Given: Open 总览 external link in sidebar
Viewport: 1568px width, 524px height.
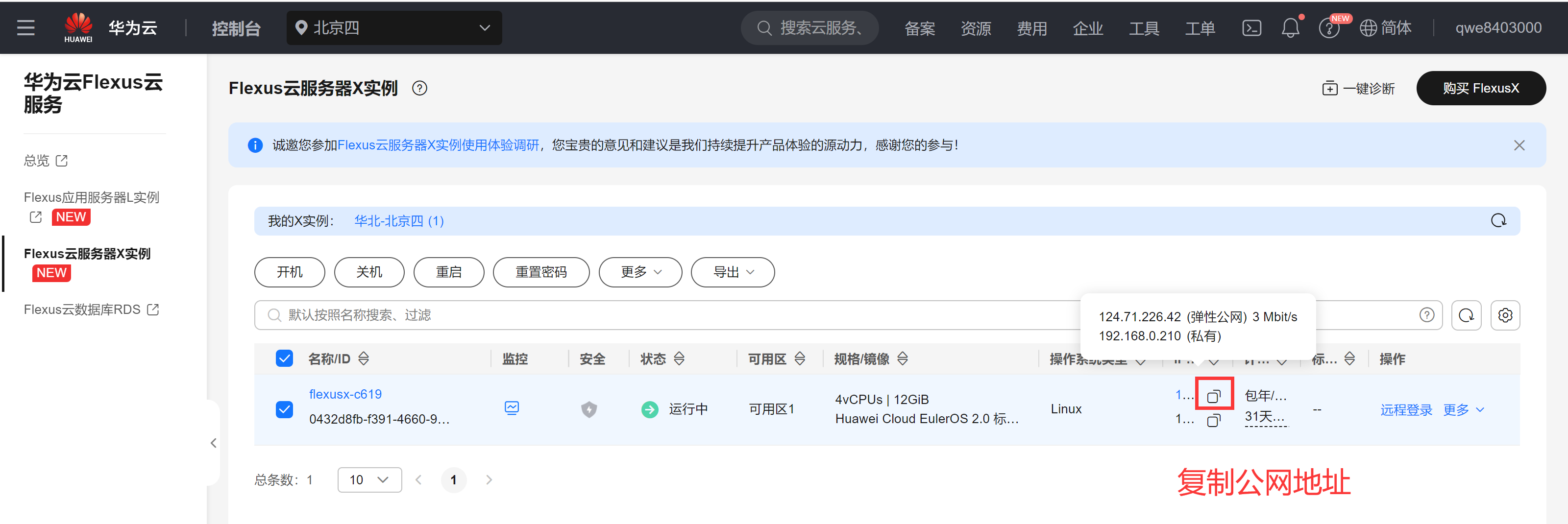Looking at the screenshot, I should (x=46, y=161).
